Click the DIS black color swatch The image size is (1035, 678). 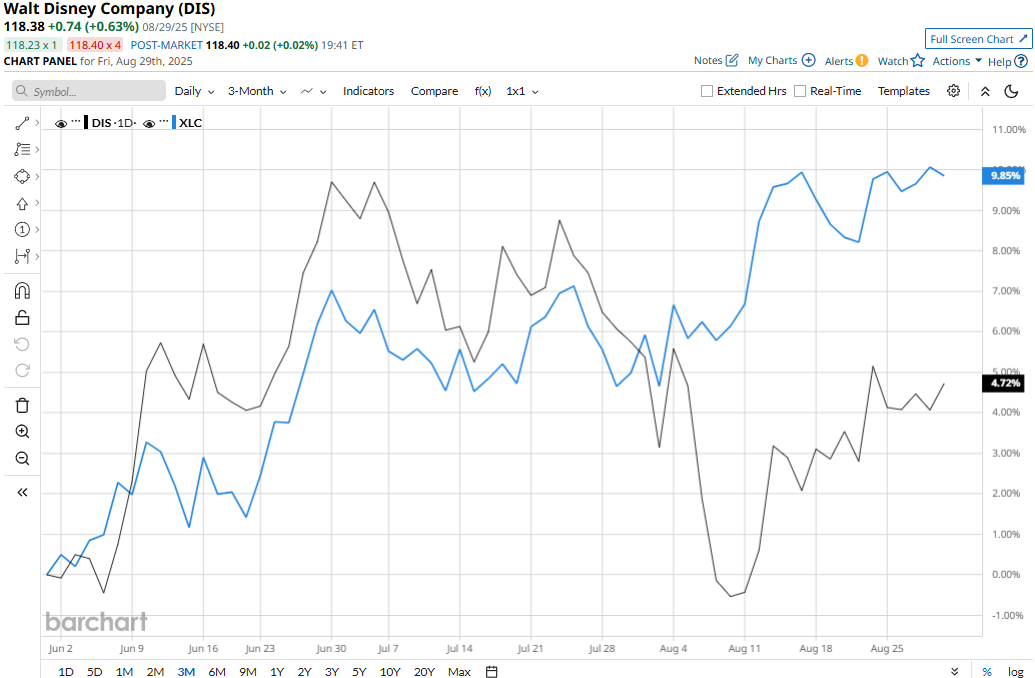[x=86, y=122]
